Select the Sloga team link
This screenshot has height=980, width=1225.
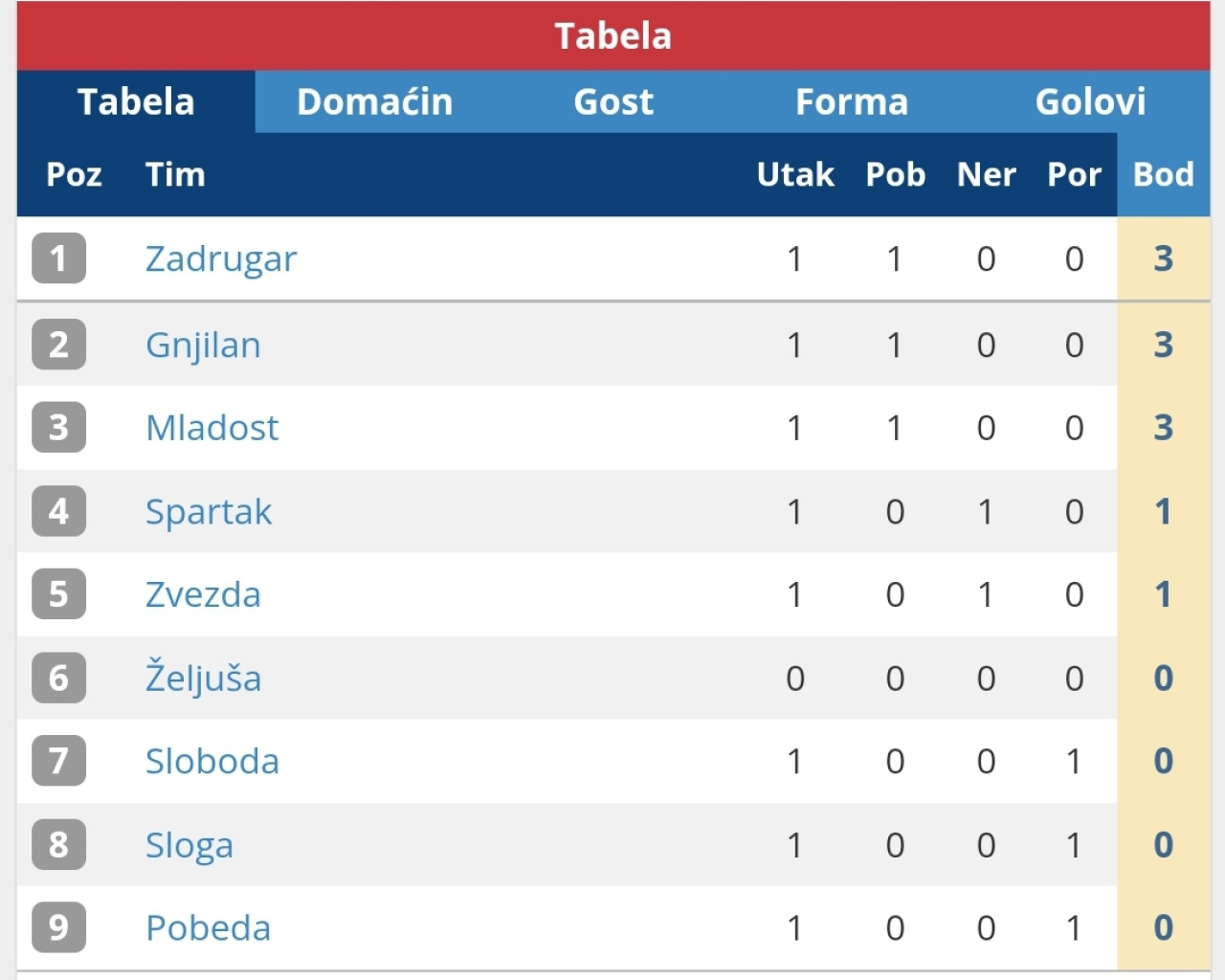189,846
